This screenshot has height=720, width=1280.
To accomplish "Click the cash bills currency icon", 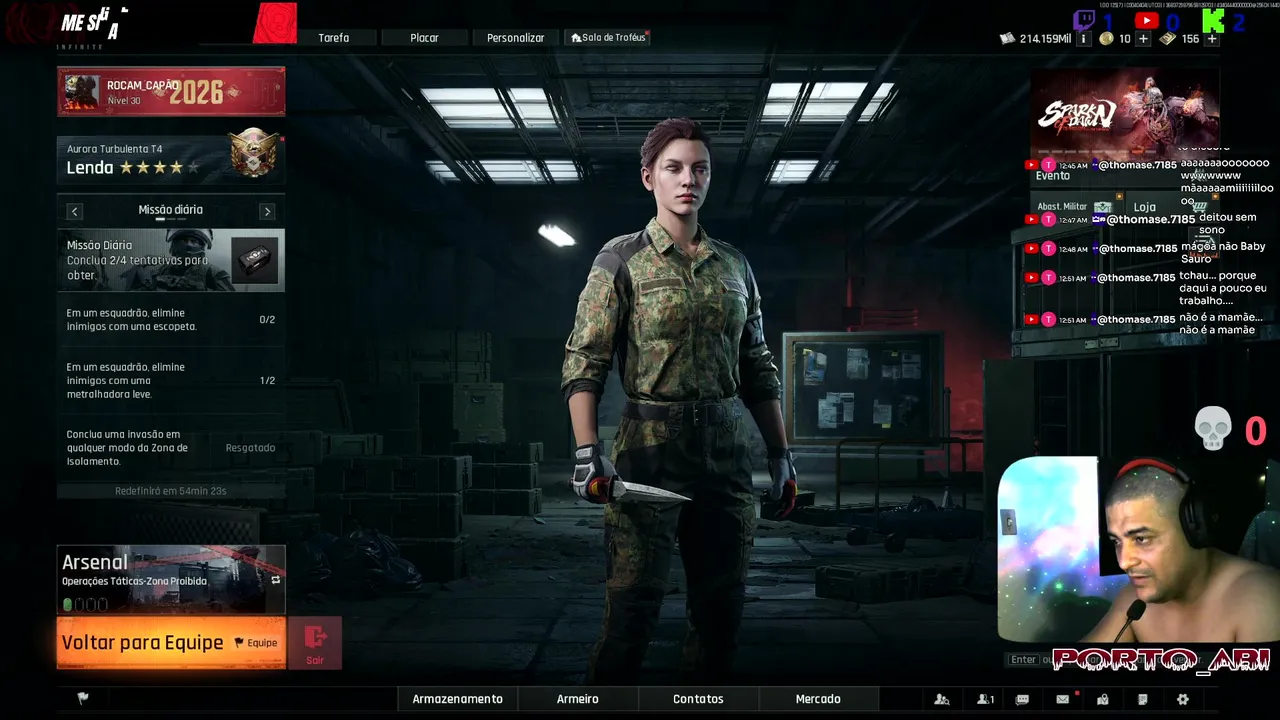I will tap(1007, 39).
